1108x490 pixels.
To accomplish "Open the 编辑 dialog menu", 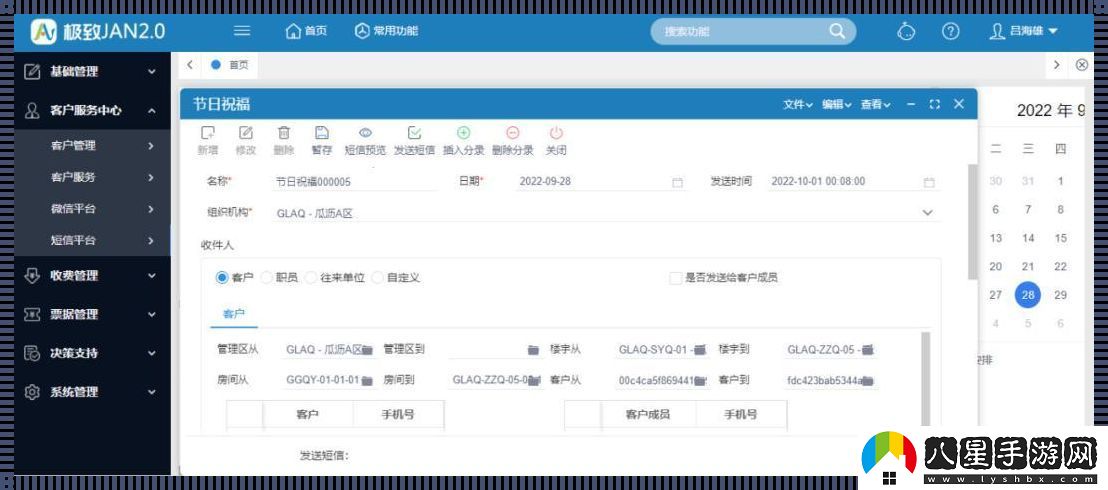I will pyautogui.click(x=836, y=104).
